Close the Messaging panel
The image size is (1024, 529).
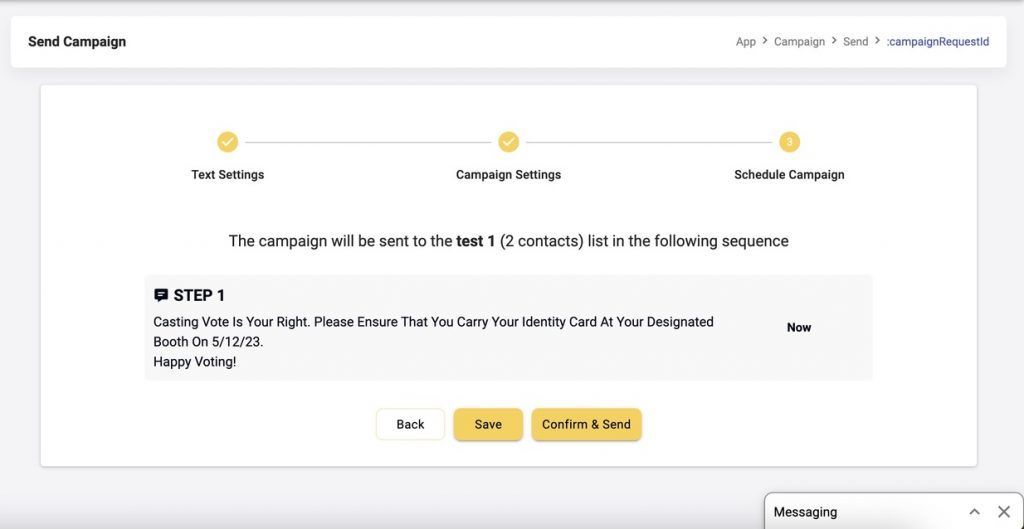(x=1004, y=512)
